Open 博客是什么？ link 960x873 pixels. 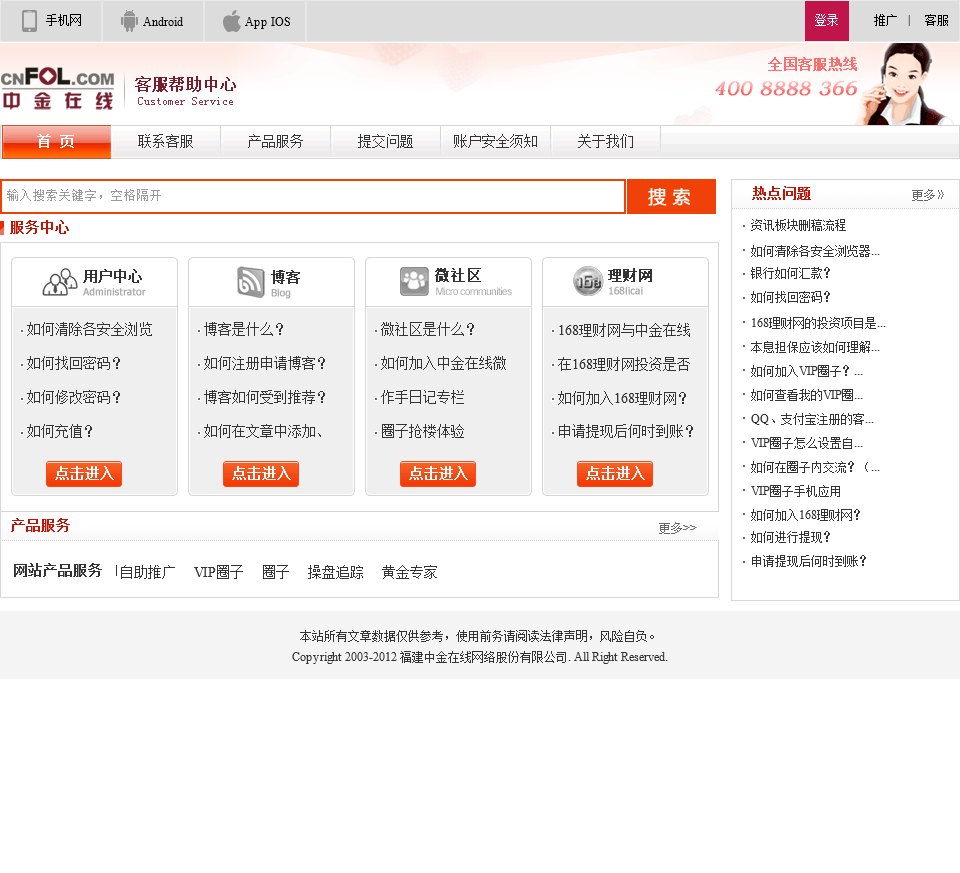pyautogui.click(x=244, y=330)
